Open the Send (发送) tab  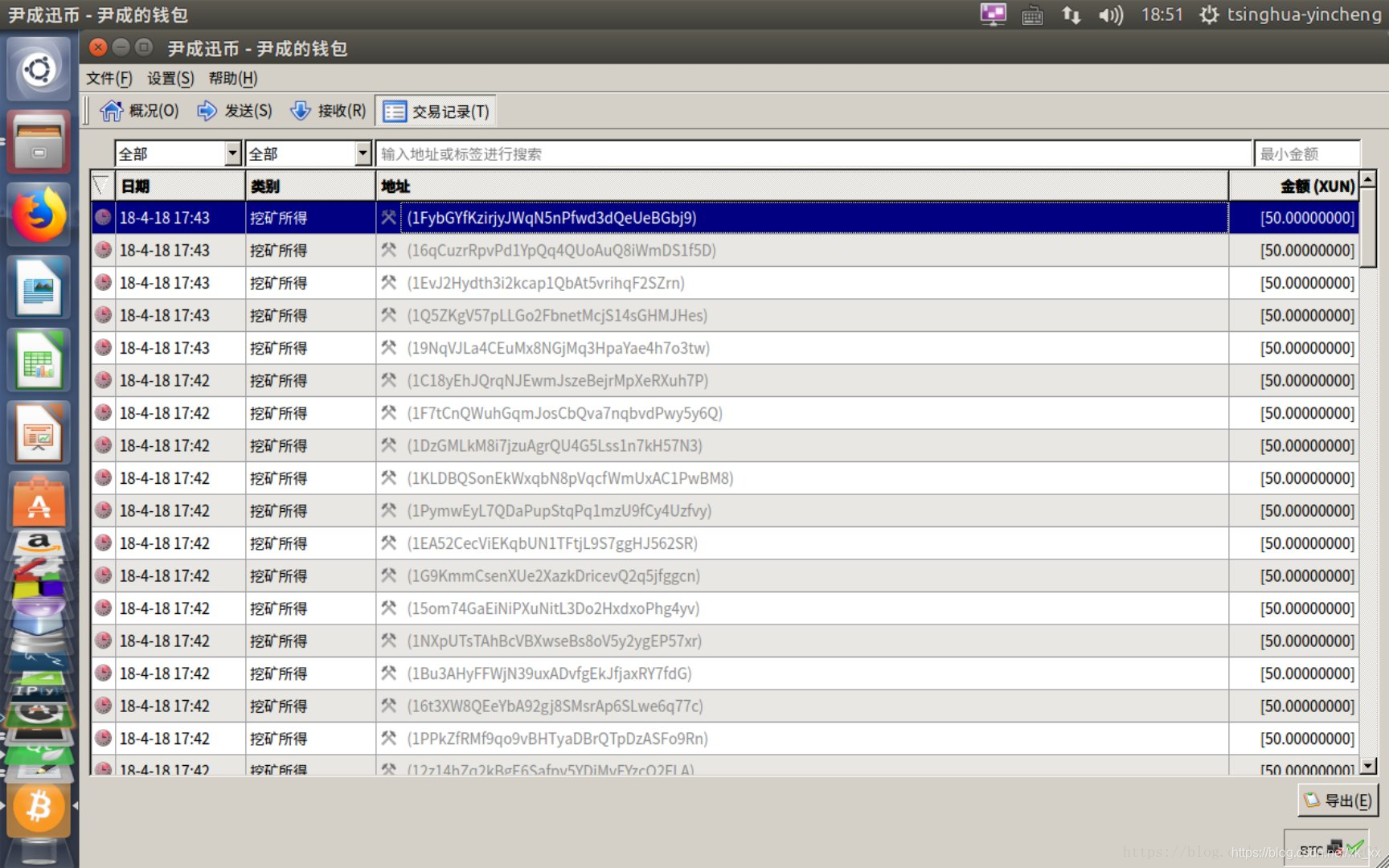tap(235, 111)
